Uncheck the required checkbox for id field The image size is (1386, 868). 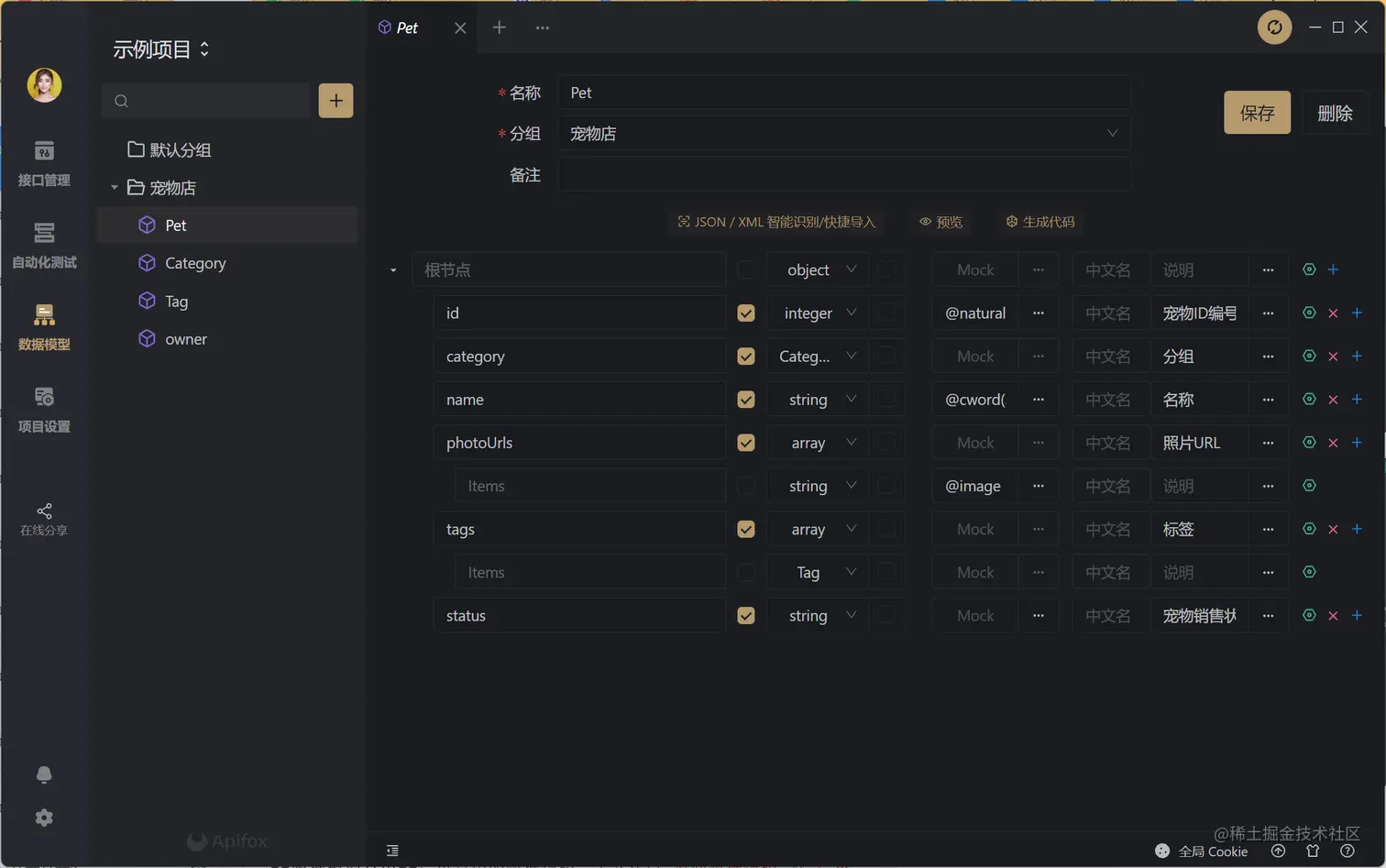point(745,313)
